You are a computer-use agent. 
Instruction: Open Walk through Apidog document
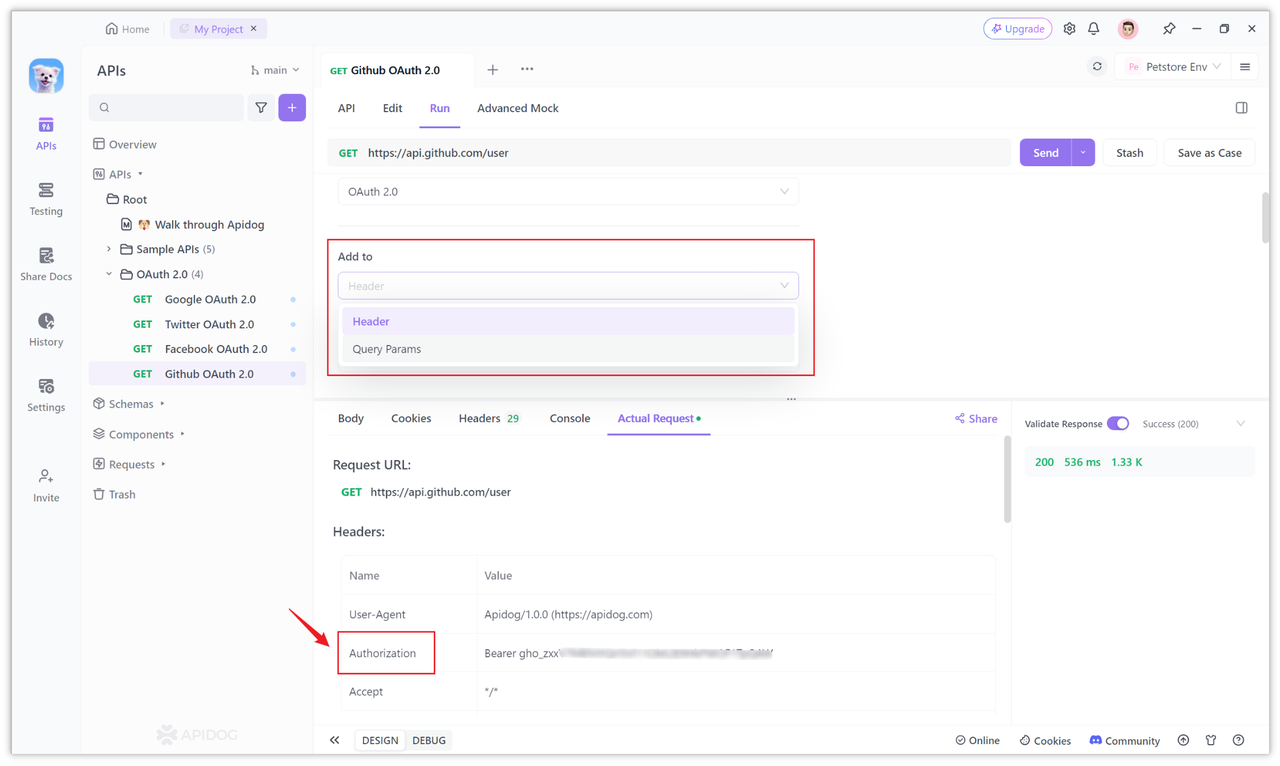tap(193, 225)
